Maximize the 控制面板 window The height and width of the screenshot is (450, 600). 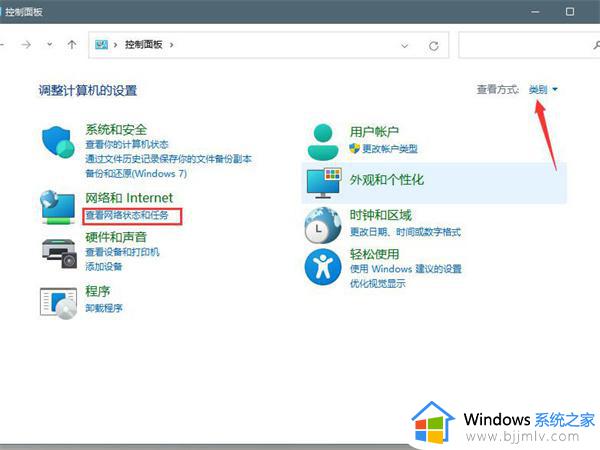(x=570, y=12)
